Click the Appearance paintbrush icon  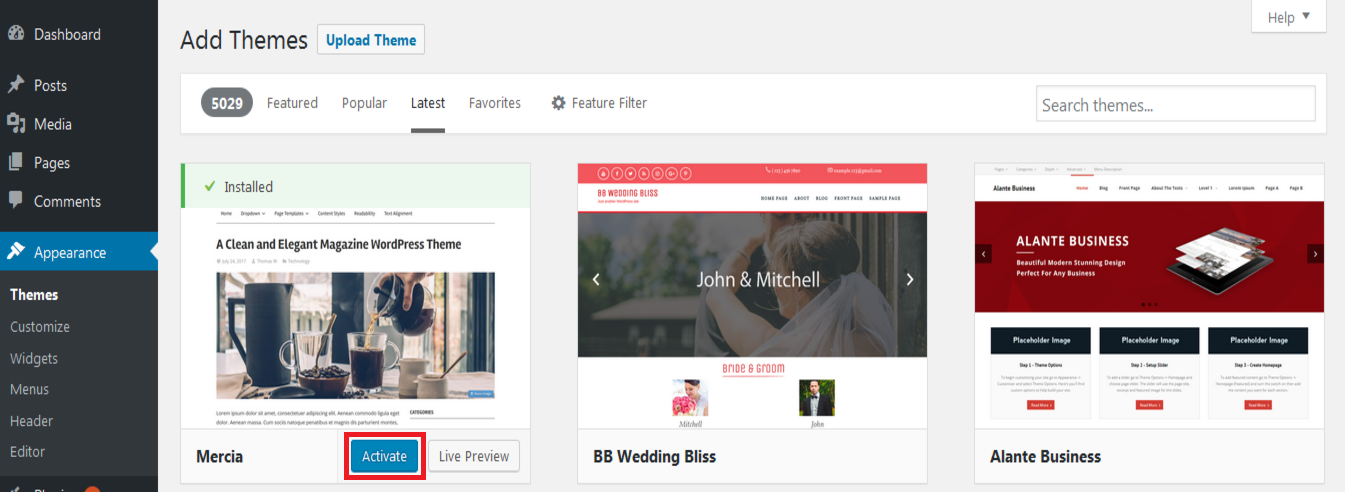(15, 252)
